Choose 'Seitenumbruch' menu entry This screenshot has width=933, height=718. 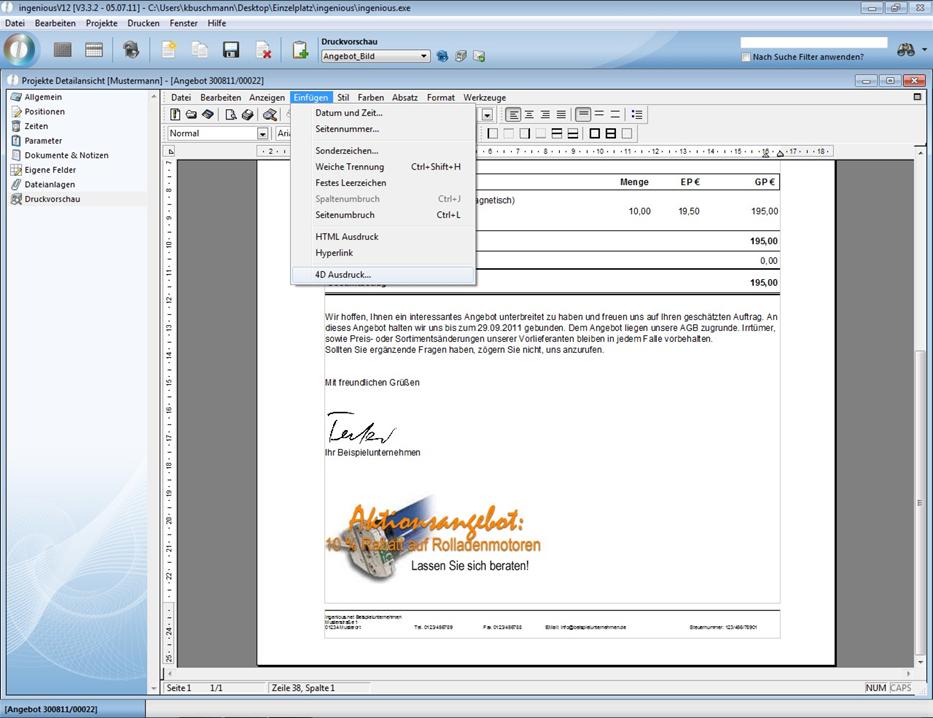pyautogui.click(x=345, y=215)
